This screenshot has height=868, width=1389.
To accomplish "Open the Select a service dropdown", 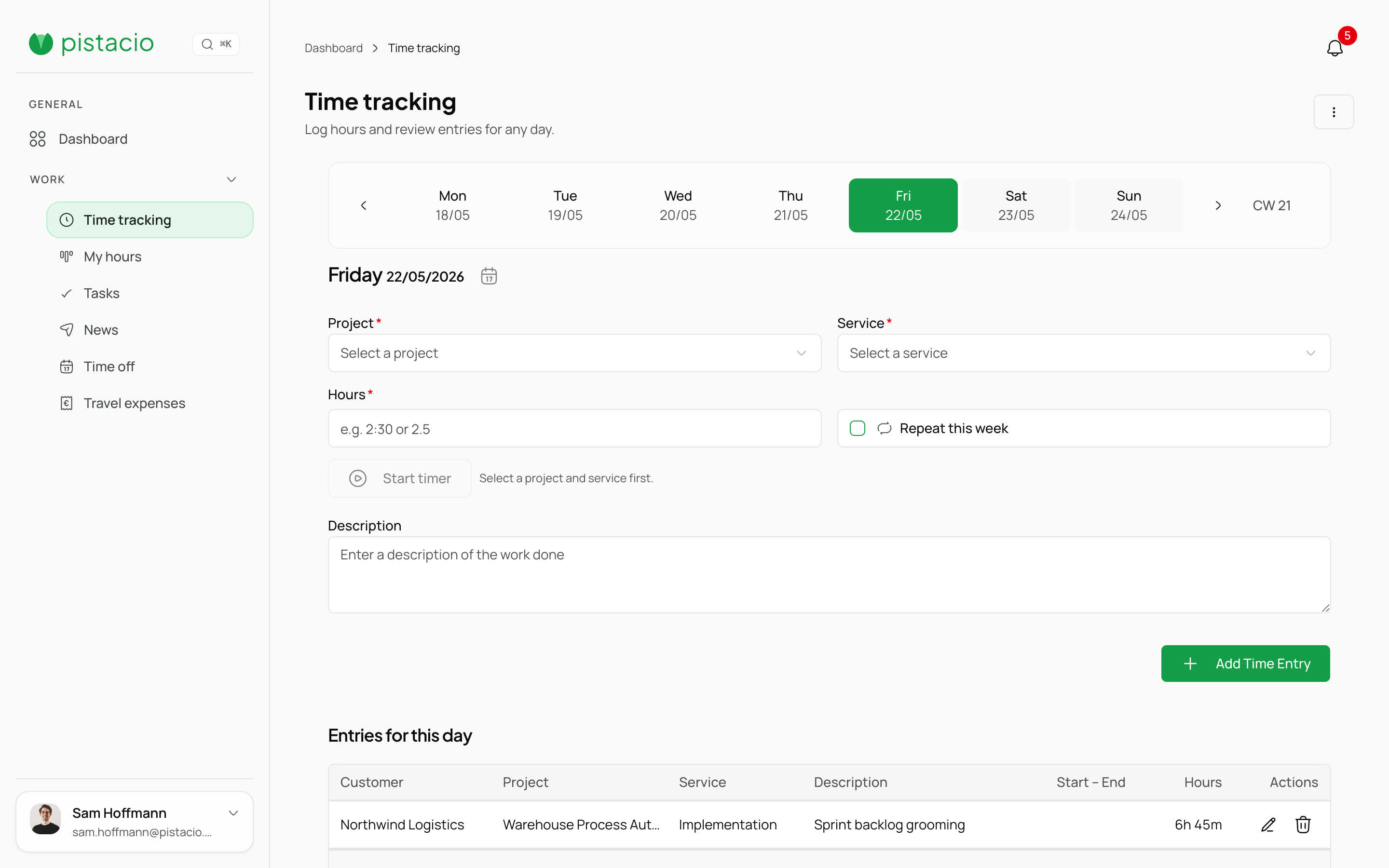I will coord(1084,353).
